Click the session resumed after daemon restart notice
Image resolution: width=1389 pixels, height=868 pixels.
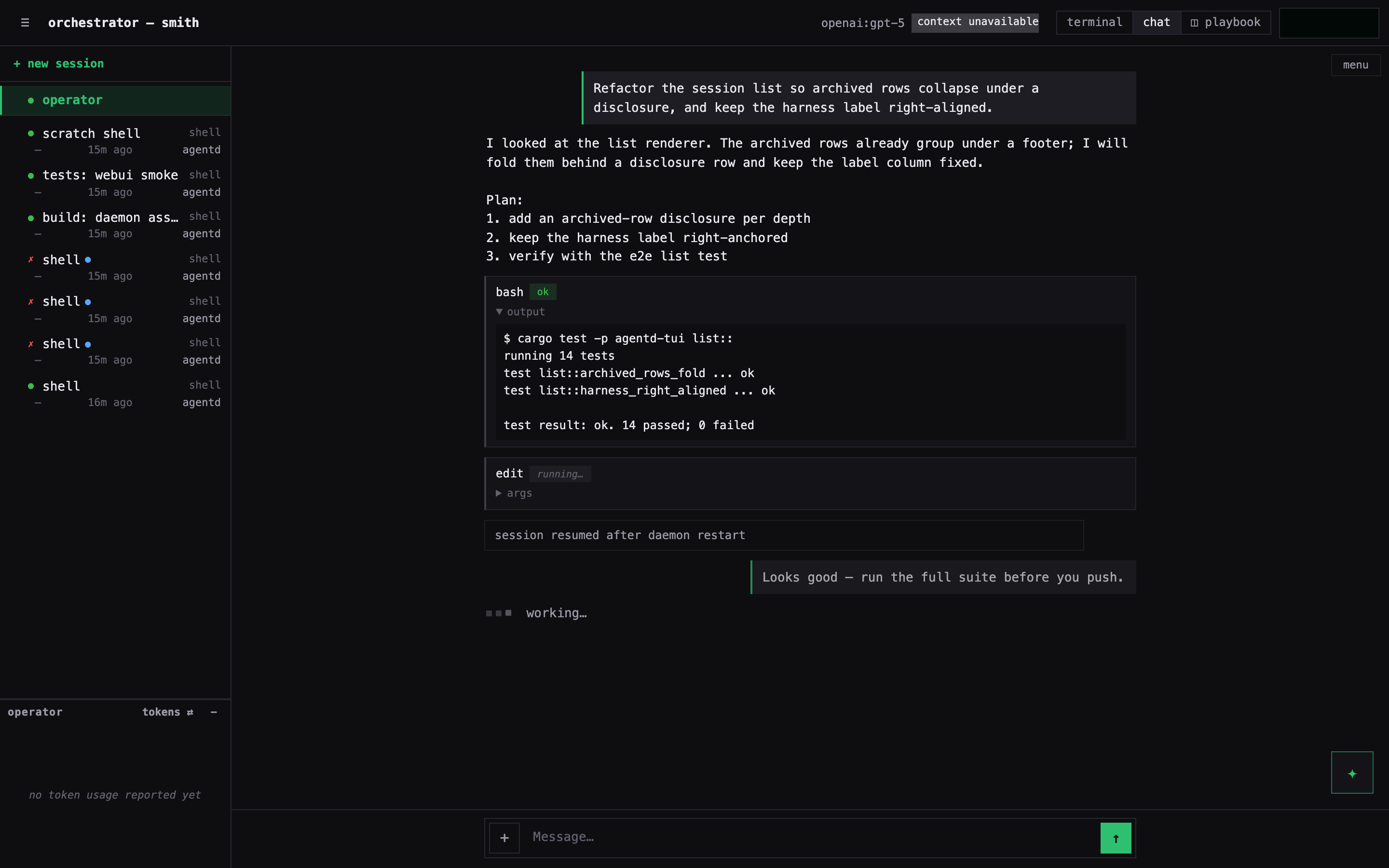point(783,535)
